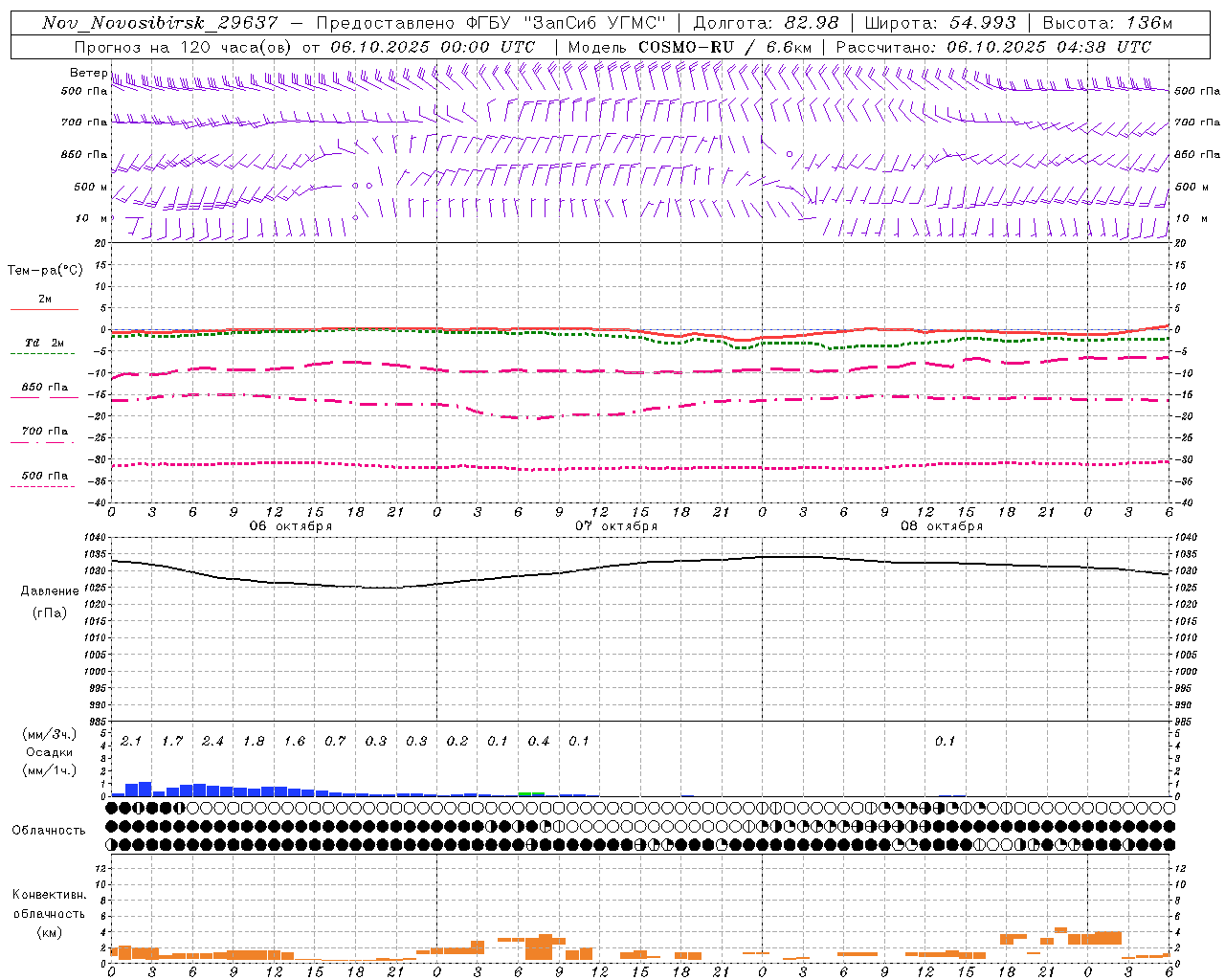Image resolution: width=1225 pixels, height=980 pixels.
Task: Click the 0.2 precipitation total value
Action: coord(457,741)
